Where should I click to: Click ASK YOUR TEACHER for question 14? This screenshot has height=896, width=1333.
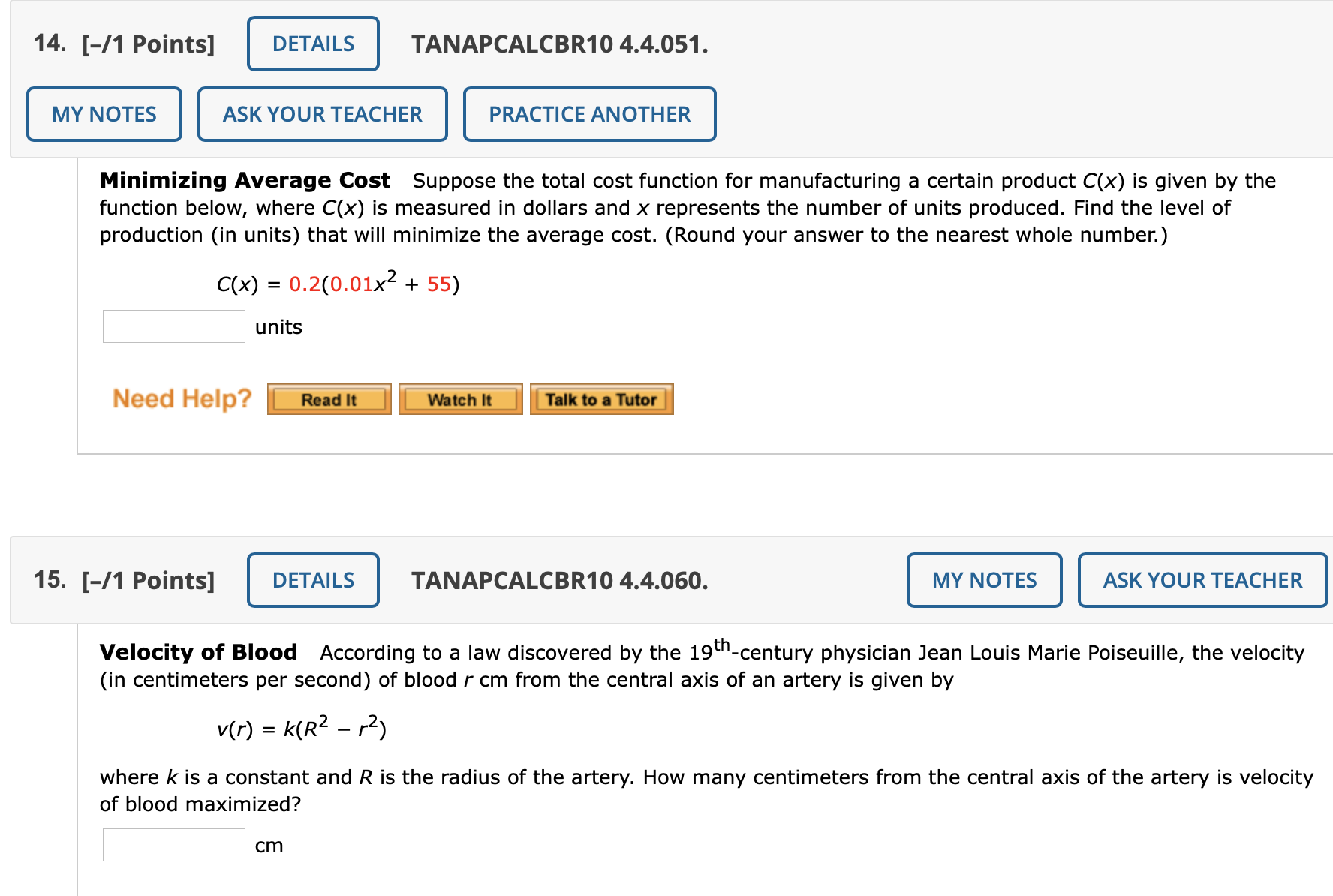point(323,114)
